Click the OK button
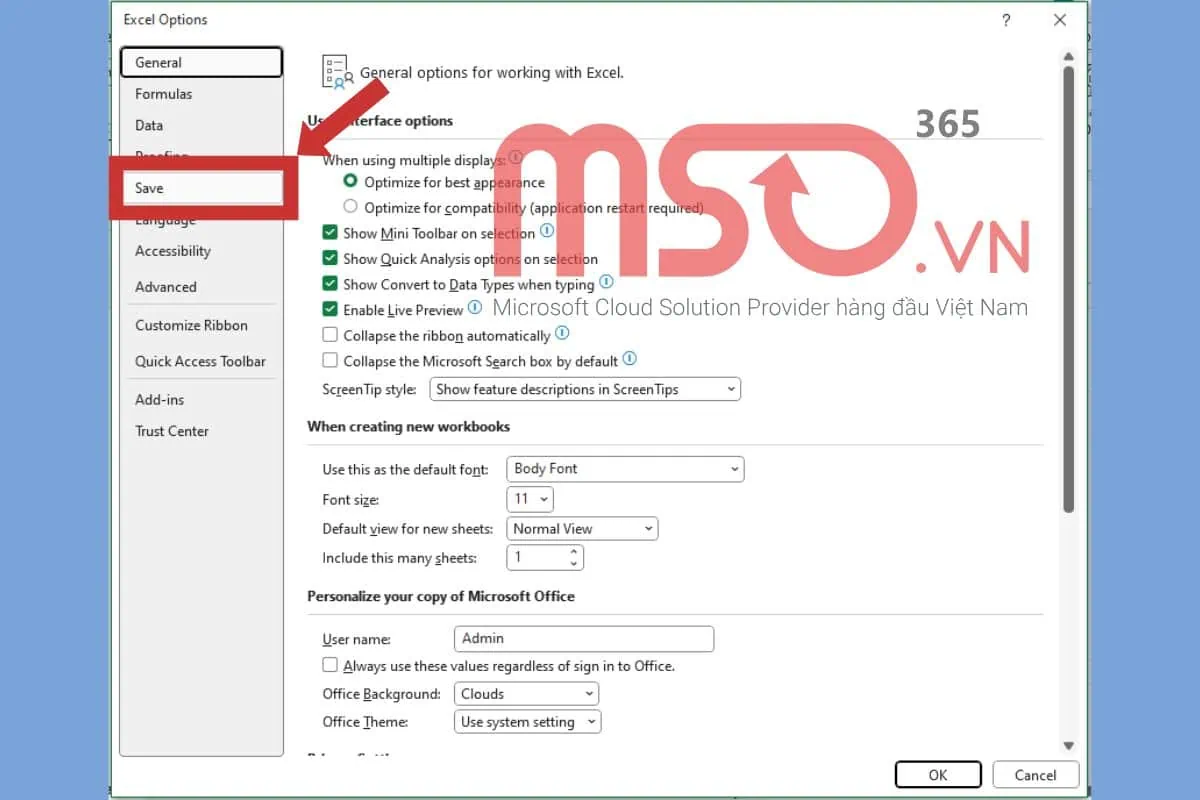The height and width of the screenshot is (800, 1200). (937, 775)
